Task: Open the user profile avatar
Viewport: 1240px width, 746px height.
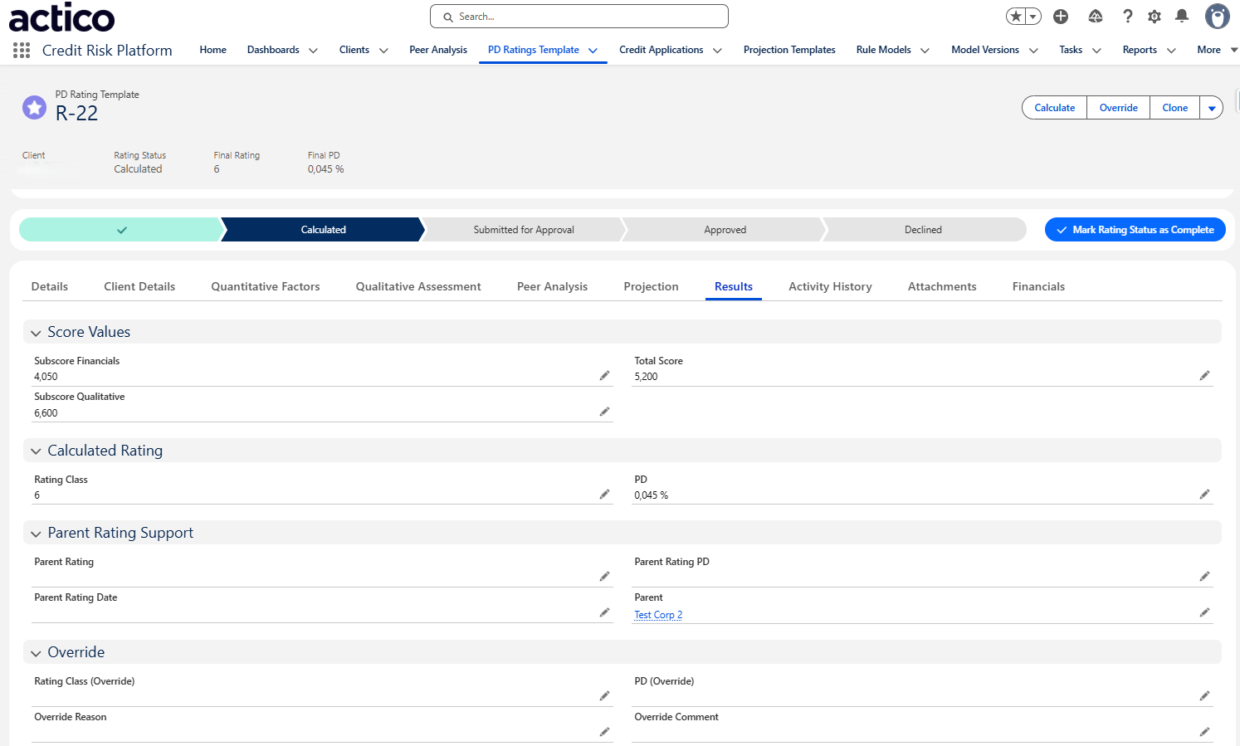Action: pyautogui.click(x=1217, y=16)
